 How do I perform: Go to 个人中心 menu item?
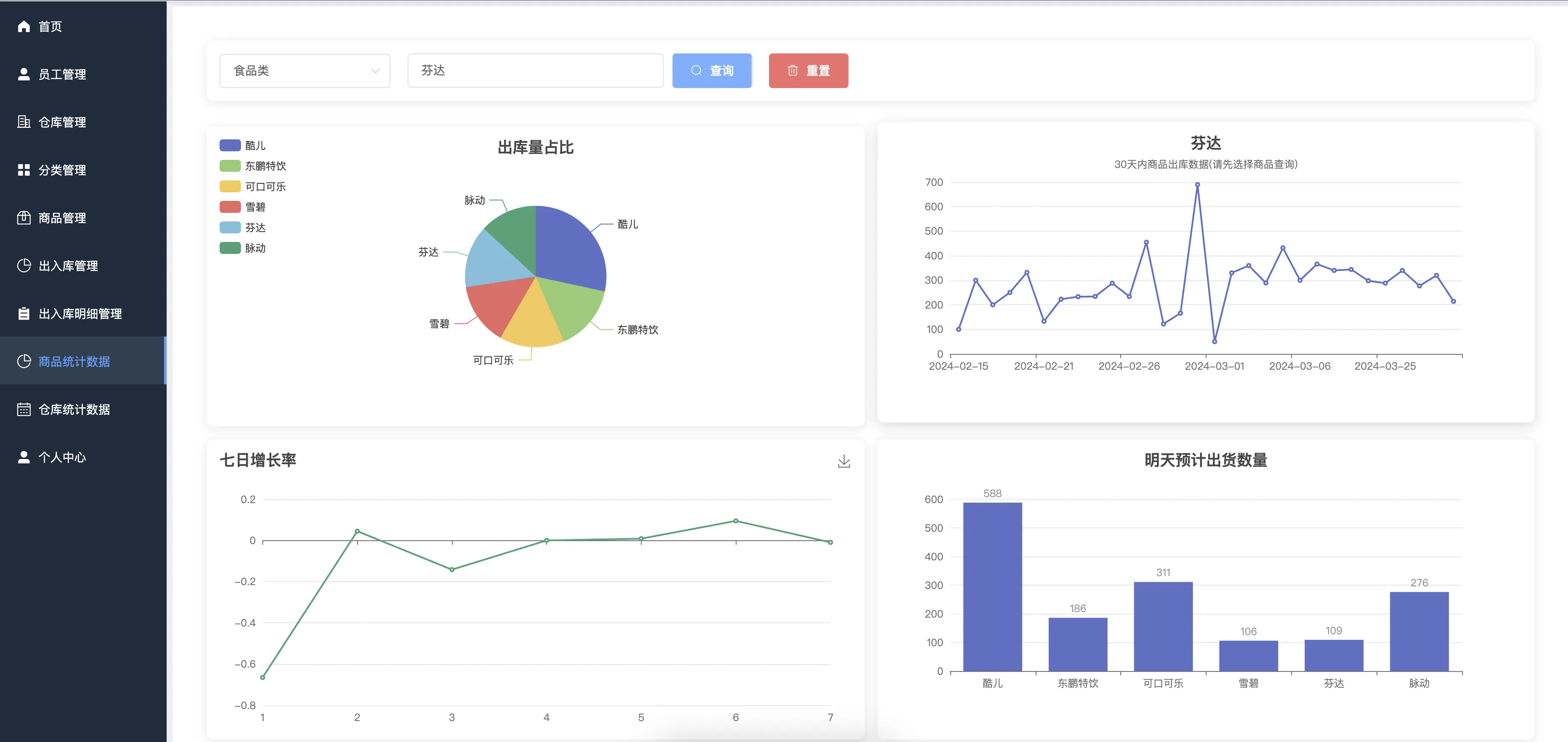point(62,457)
